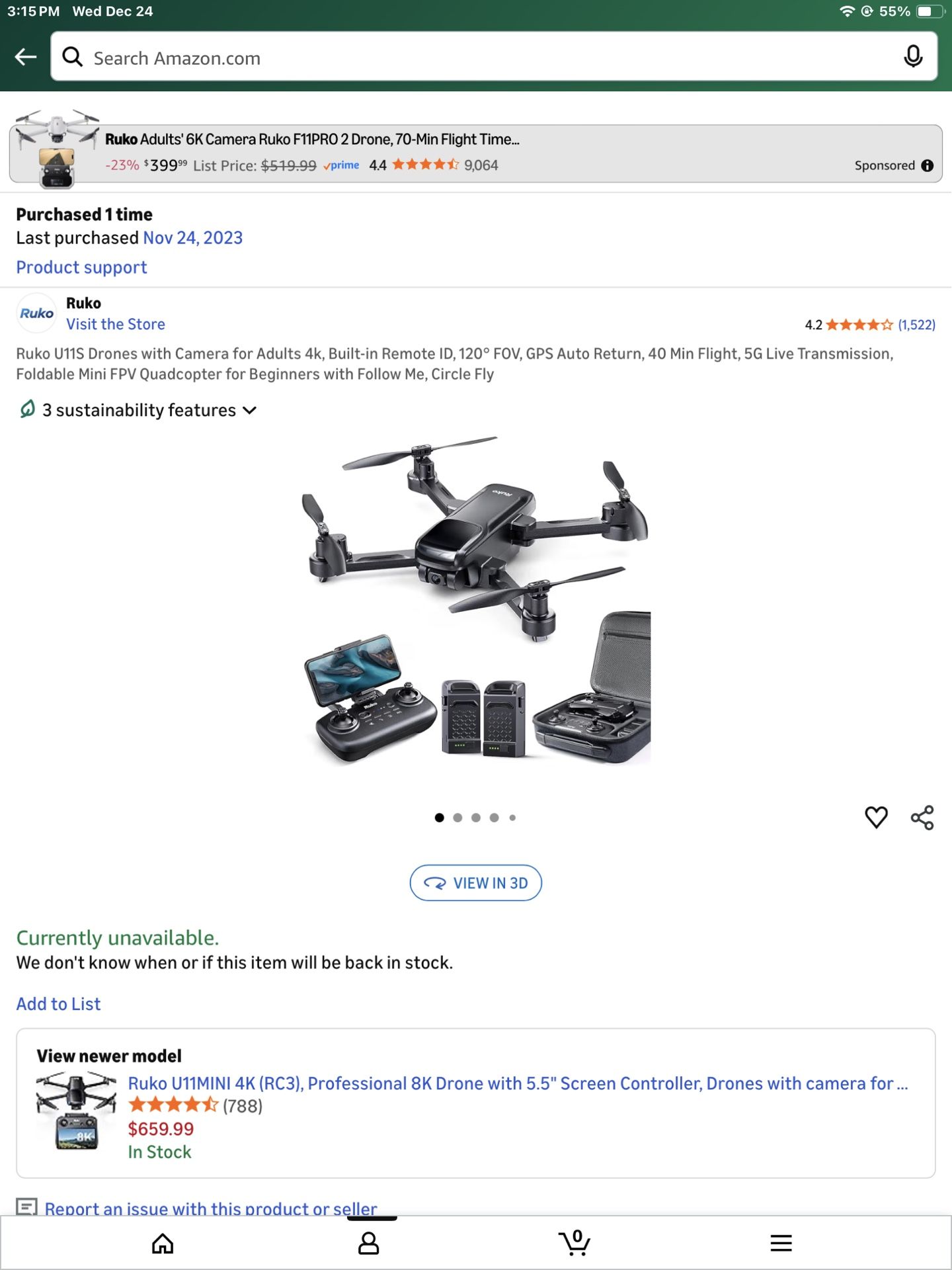952x1270 pixels.
Task: Tap the magnifying glass search icon
Action: point(72,58)
